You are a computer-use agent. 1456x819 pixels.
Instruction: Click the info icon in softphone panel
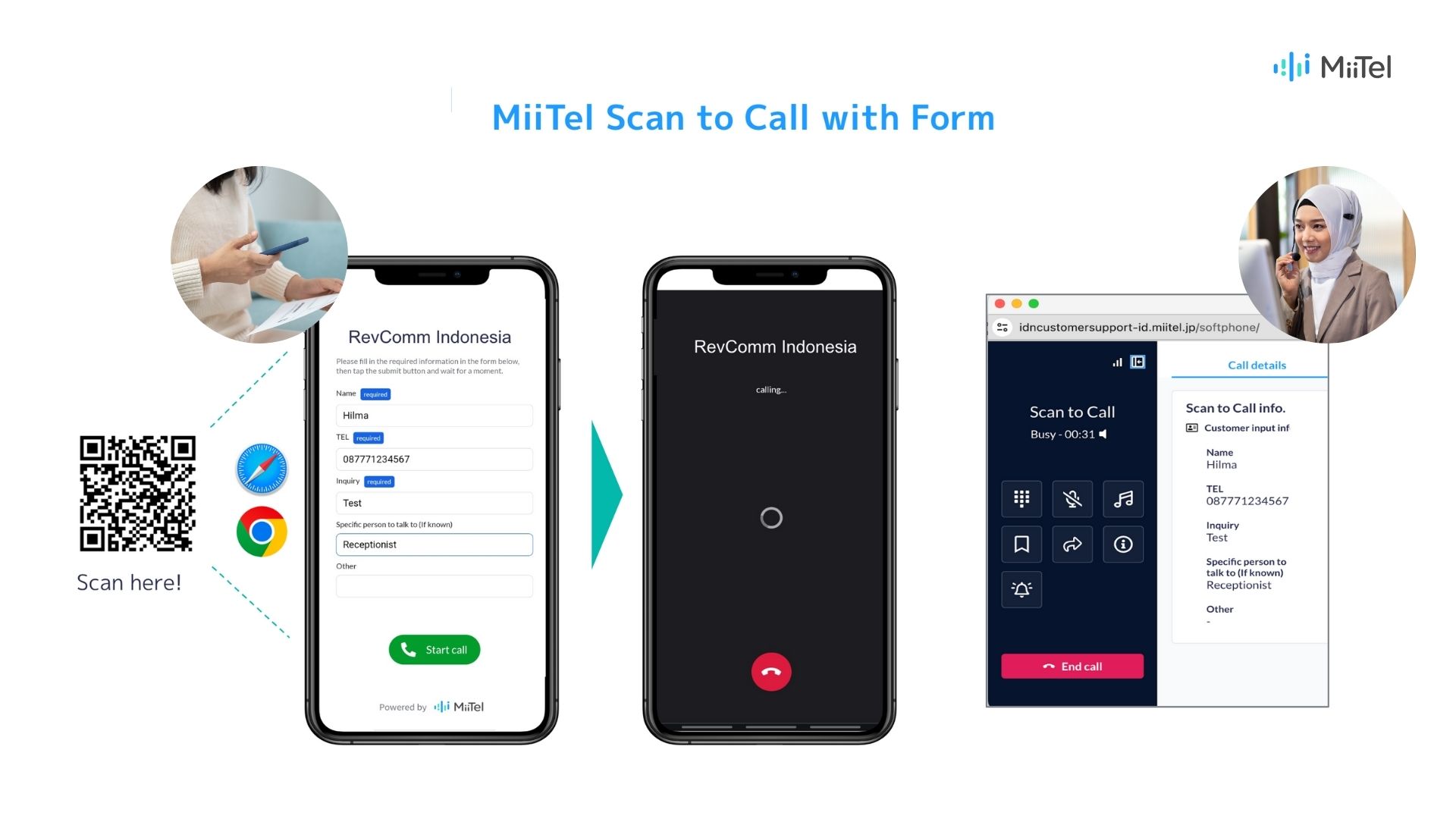1124,544
